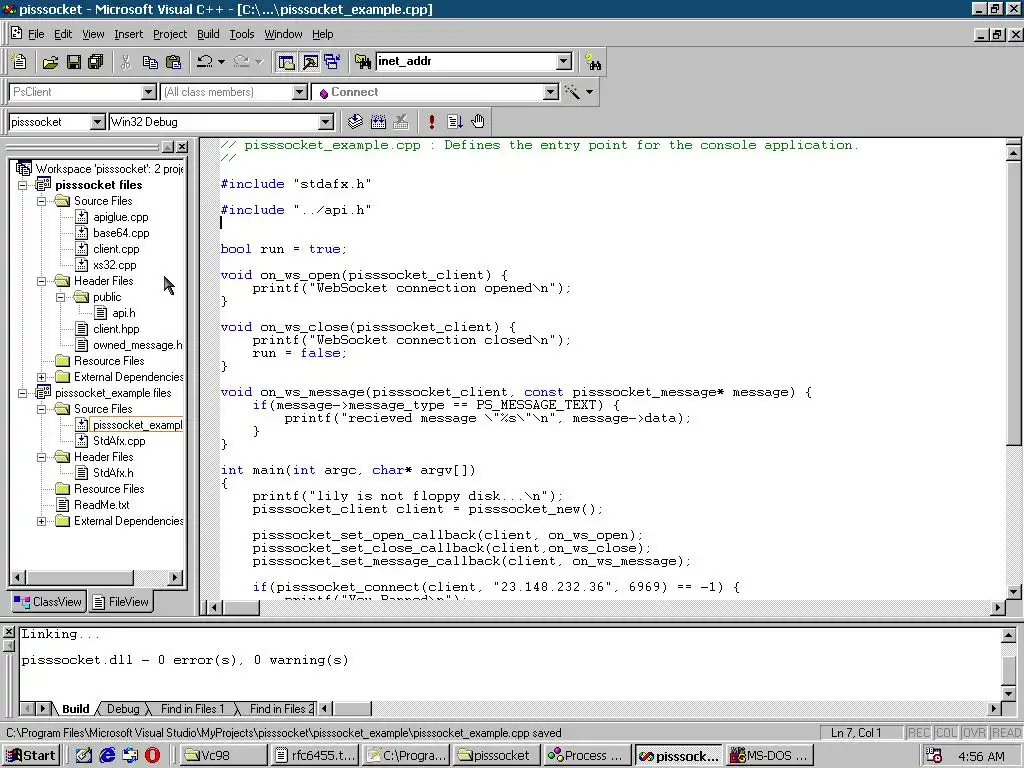
Task: Click the Build toolbar icon
Action: (x=378, y=121)
